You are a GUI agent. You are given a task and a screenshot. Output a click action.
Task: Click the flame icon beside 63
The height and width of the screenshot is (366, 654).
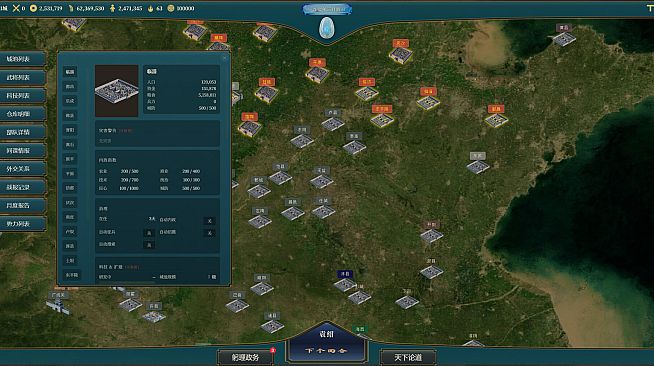click(x=151, y=8)
